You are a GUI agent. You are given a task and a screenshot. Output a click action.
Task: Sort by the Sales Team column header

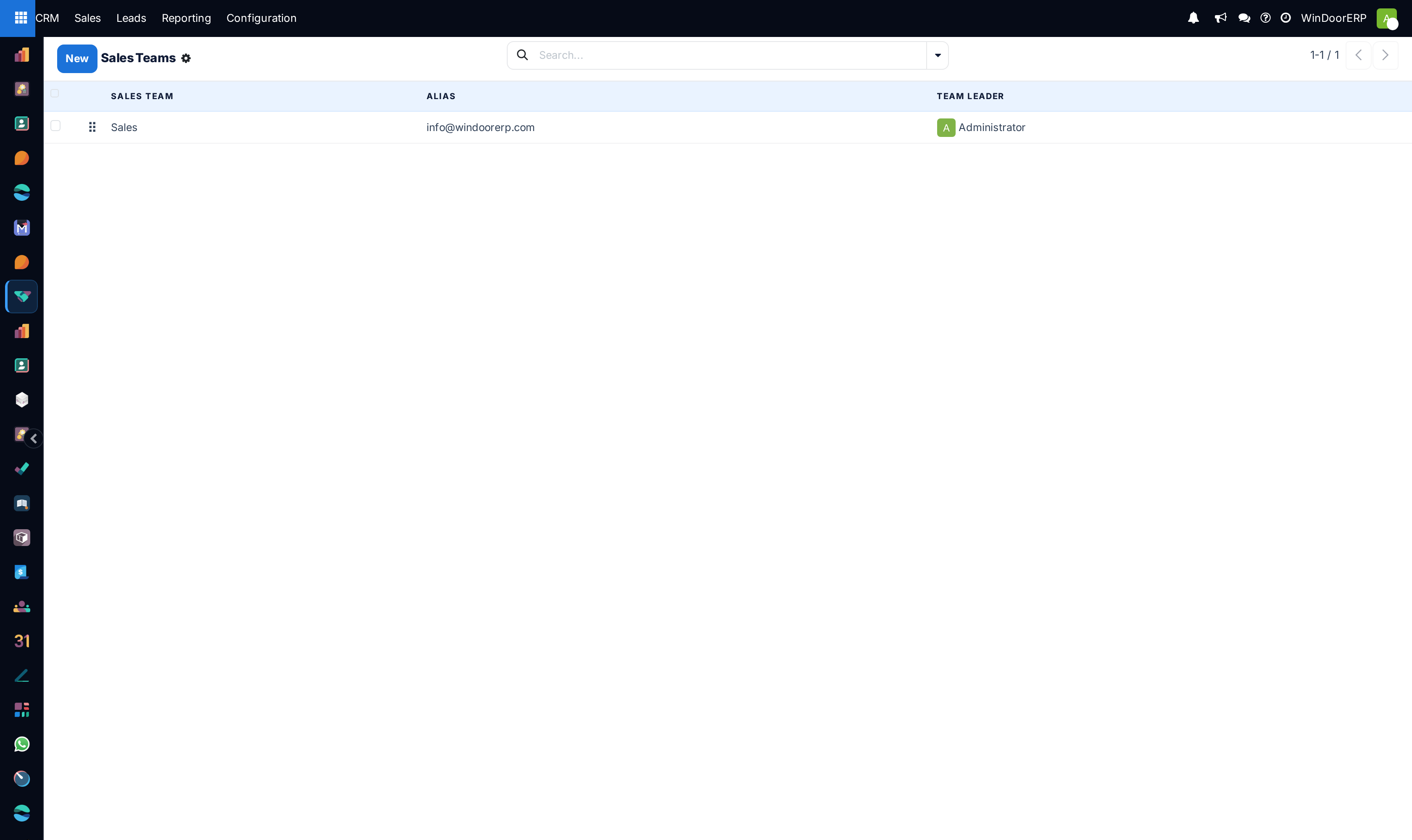[x=142, y=96]
